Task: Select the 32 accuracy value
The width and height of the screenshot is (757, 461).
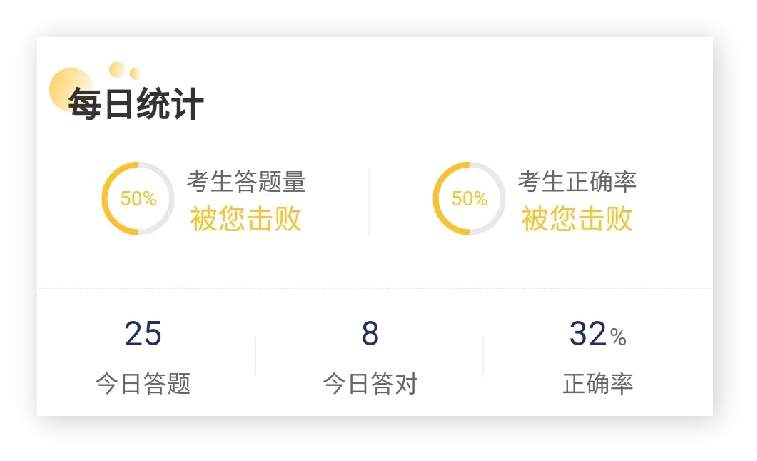Action: click(x=588, y=334)
